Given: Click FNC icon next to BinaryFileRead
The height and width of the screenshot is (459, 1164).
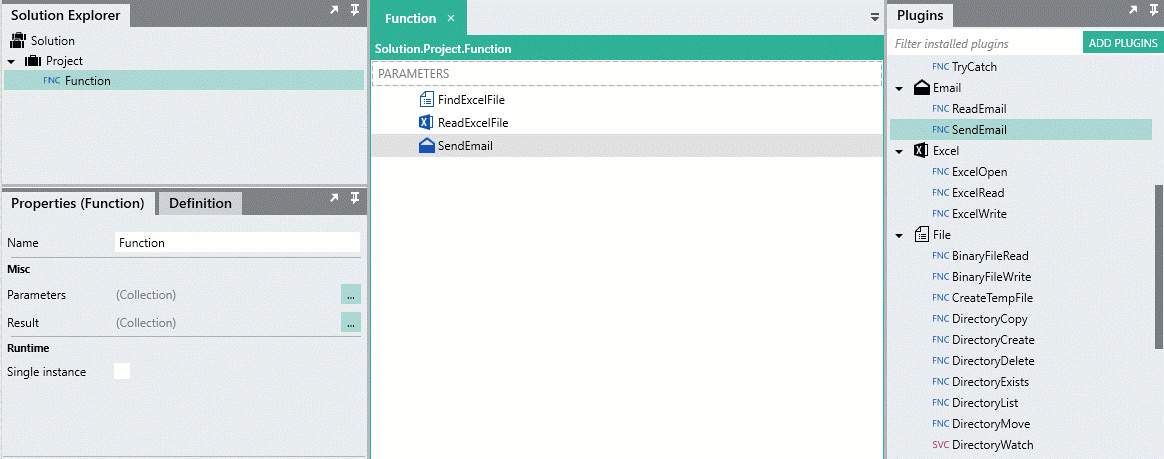Looking at the screenshot, I should 941,255.
